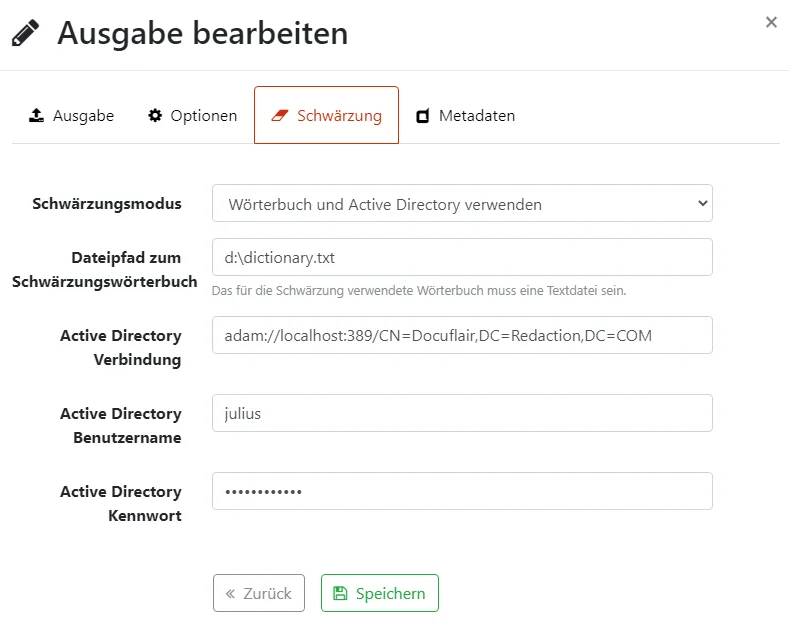The height and width of the screenshot is (626, 789).
Task: Click into the Active Directory Kennwort field
Action: click(x=462, y=491)
